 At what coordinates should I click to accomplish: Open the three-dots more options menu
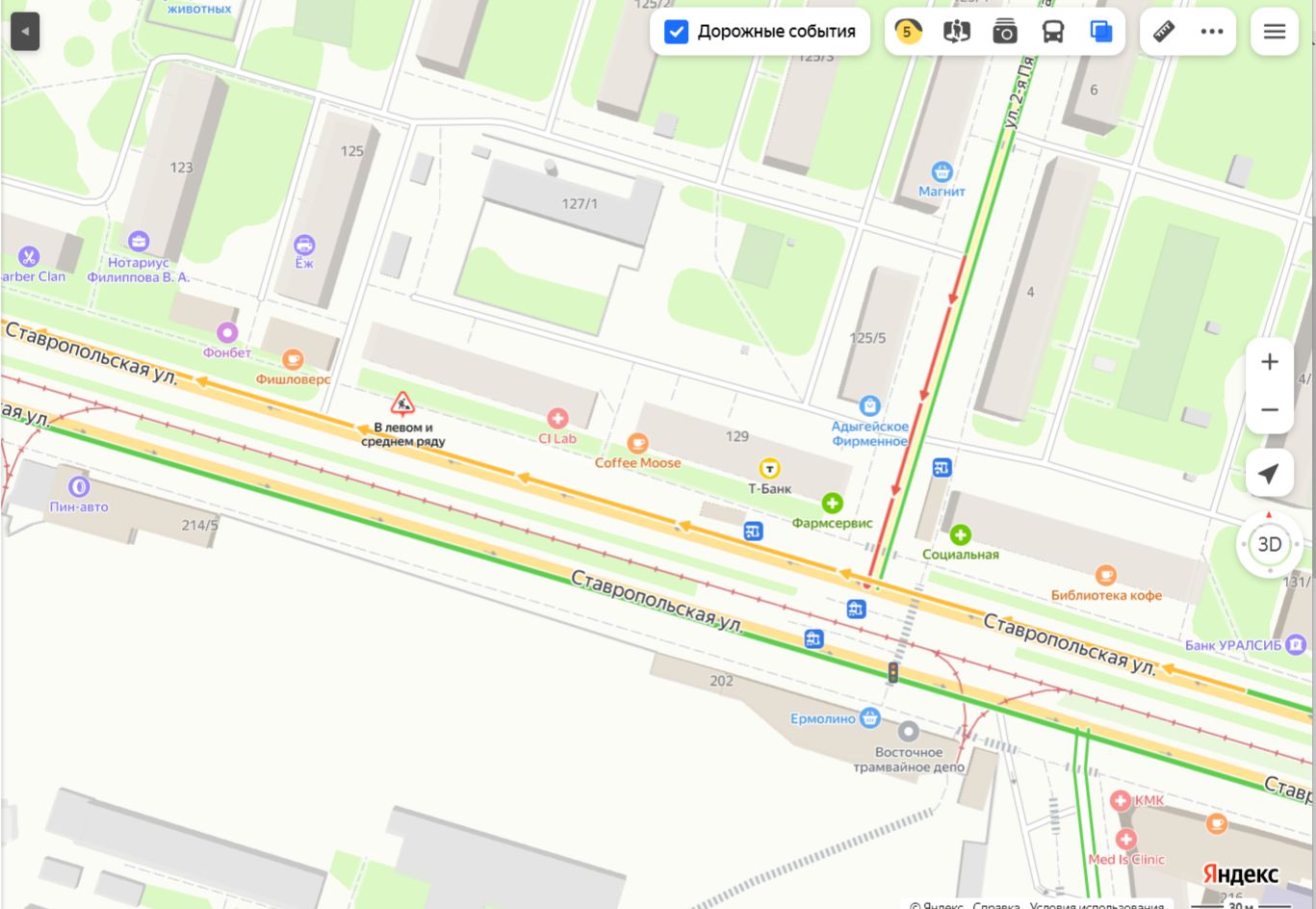point(1212,32)
